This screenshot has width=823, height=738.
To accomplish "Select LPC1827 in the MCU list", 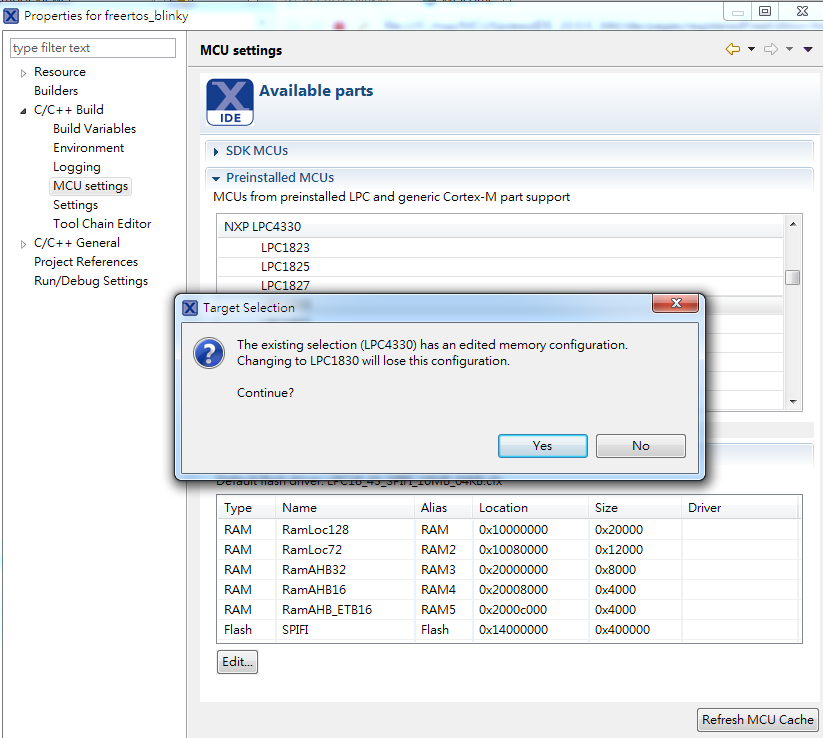I will pyautogui.click(x=500, y=286).
